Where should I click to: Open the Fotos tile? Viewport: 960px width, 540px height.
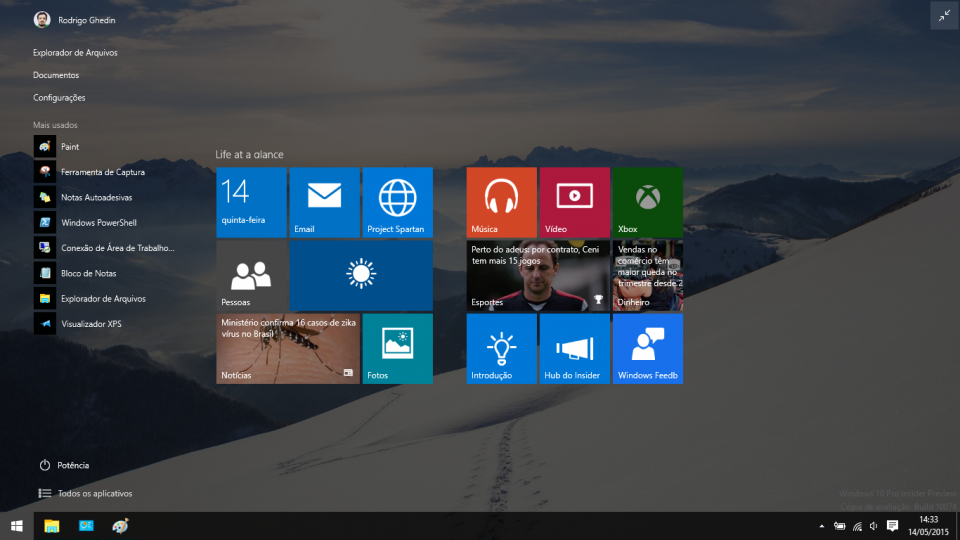(x=397, y=348)
